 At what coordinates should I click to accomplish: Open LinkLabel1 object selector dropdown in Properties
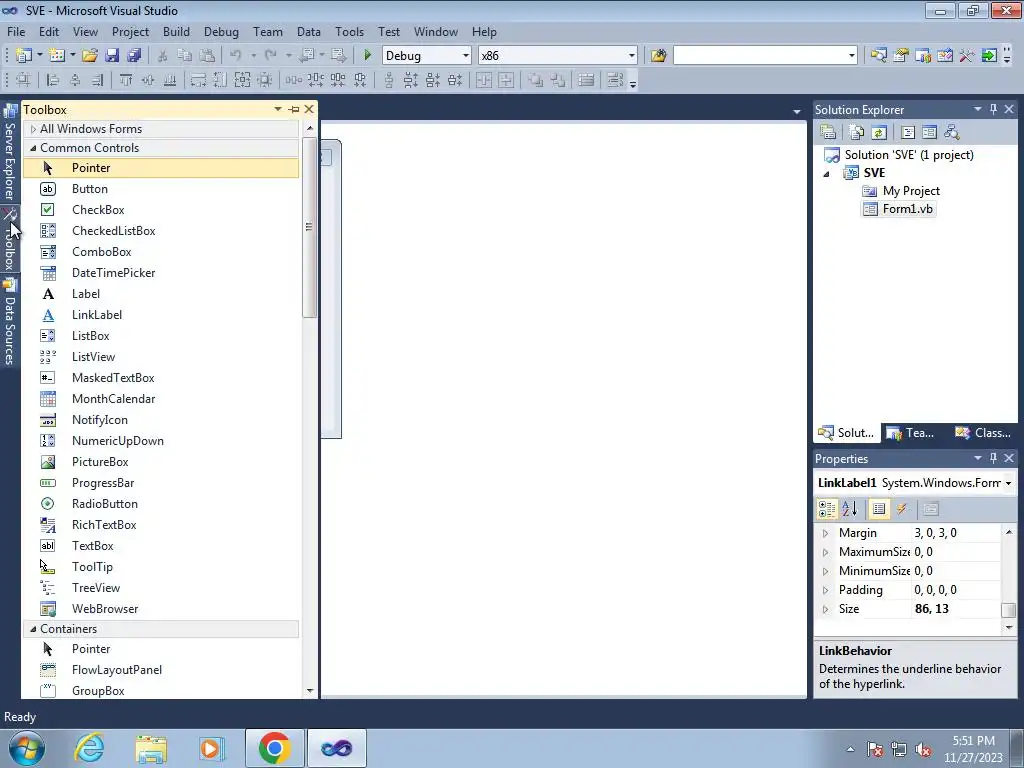[1008, 483]
